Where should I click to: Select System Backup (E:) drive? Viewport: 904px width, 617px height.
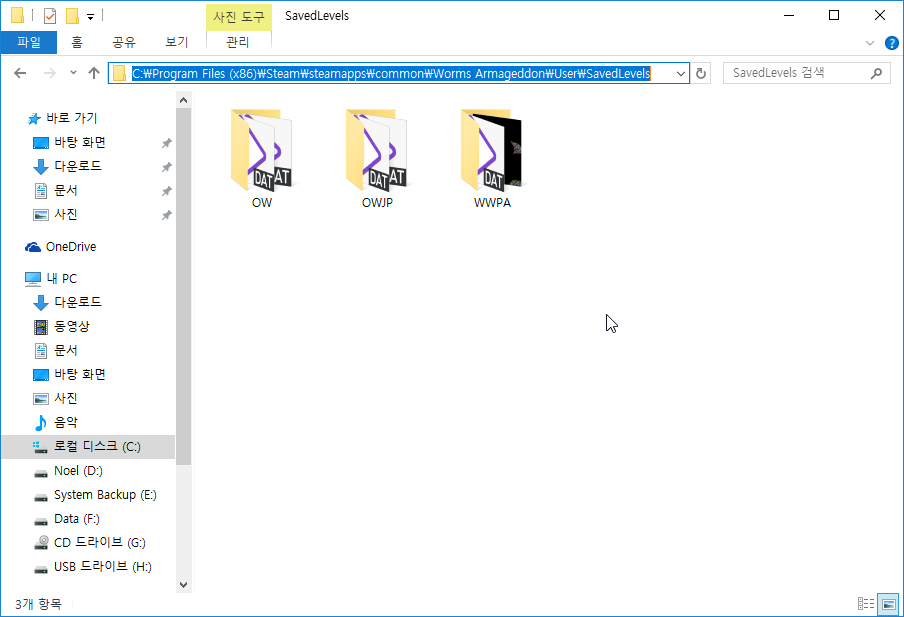105,495
